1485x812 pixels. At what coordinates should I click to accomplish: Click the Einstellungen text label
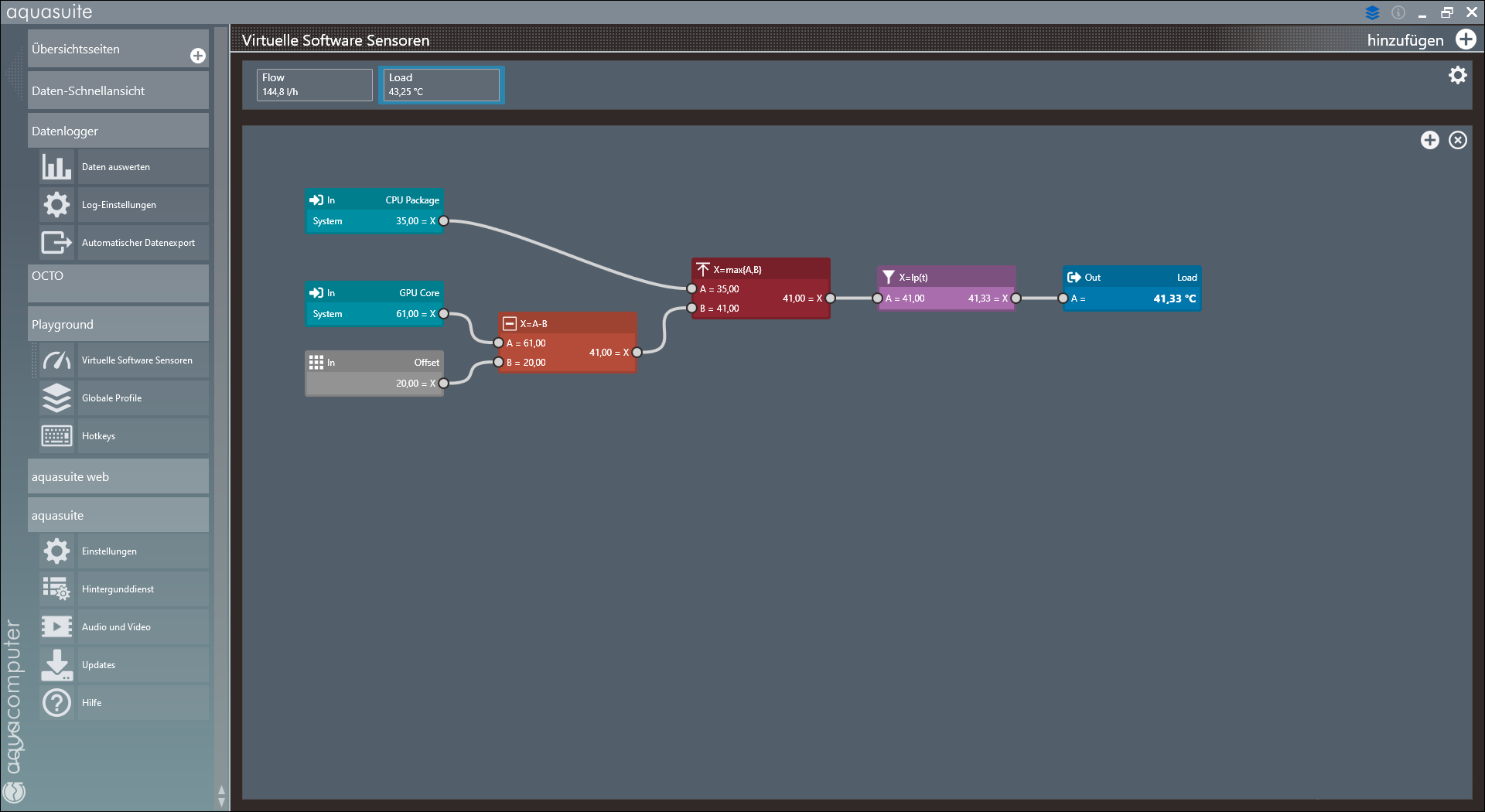click(109, 551)
